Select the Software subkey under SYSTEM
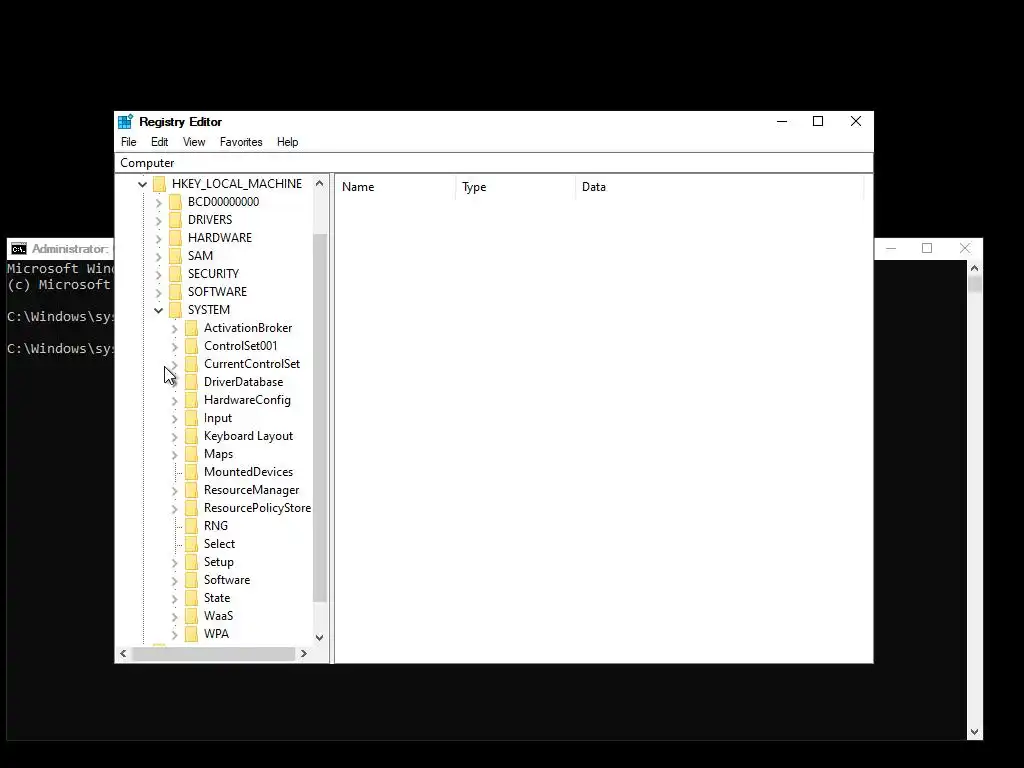The width and height of the screenshot is (1024, 768). point(227,580)
